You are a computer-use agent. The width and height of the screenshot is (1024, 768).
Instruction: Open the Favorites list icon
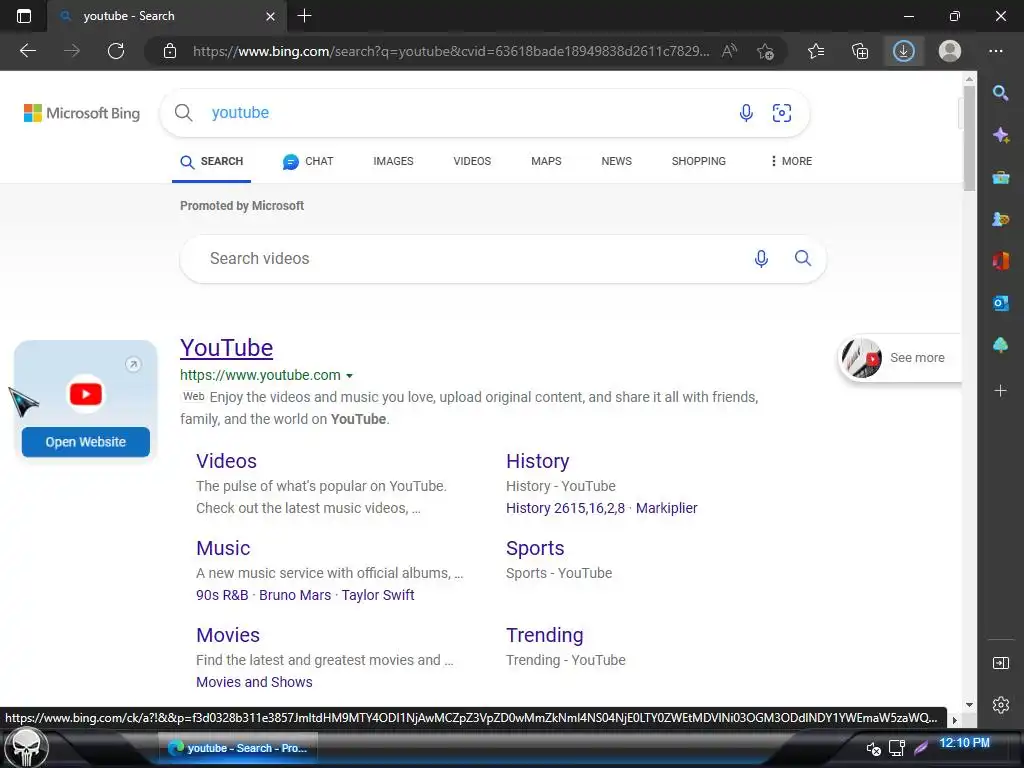(x=816, y=51)
